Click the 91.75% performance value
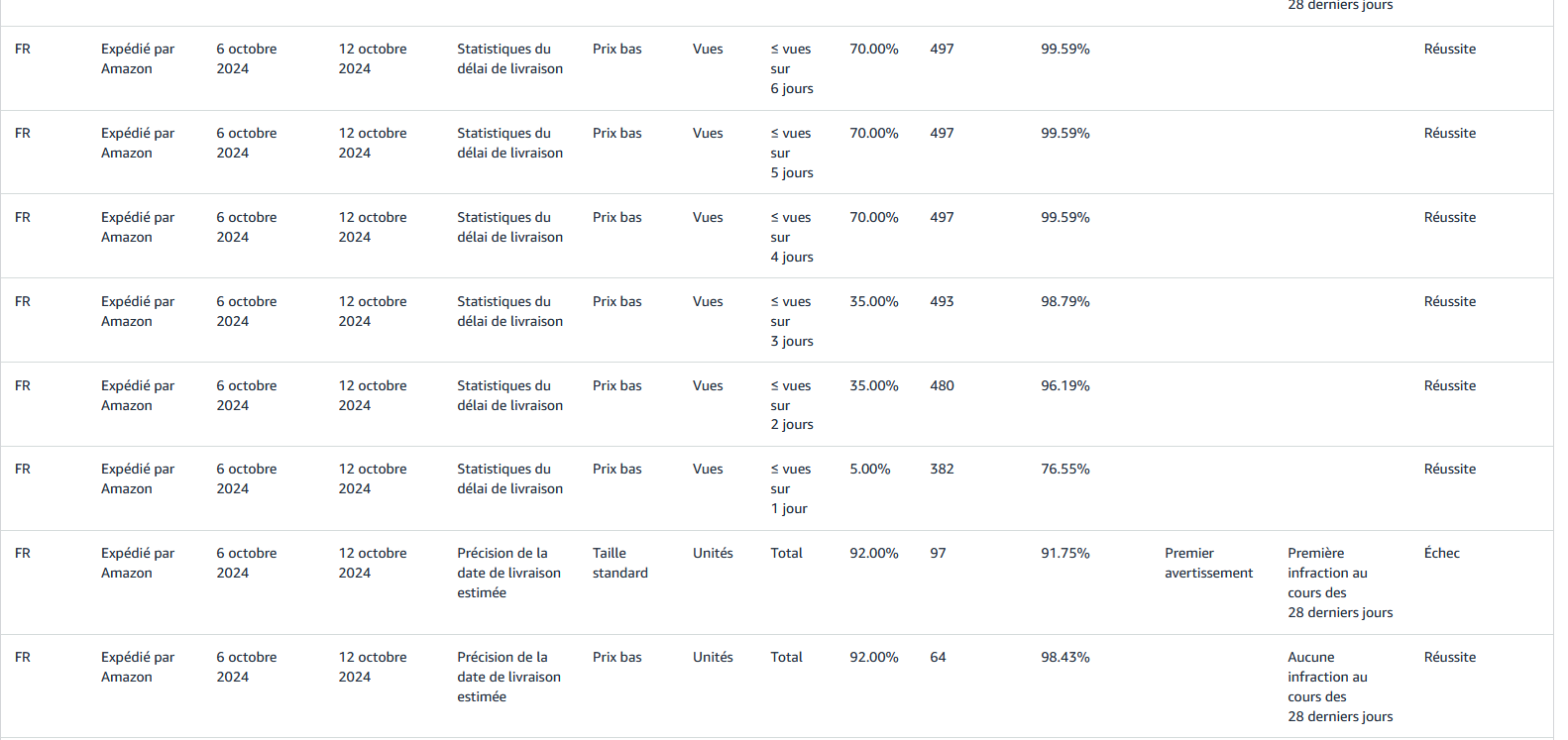This screenshot has width=1568, height=740. 1064,553
